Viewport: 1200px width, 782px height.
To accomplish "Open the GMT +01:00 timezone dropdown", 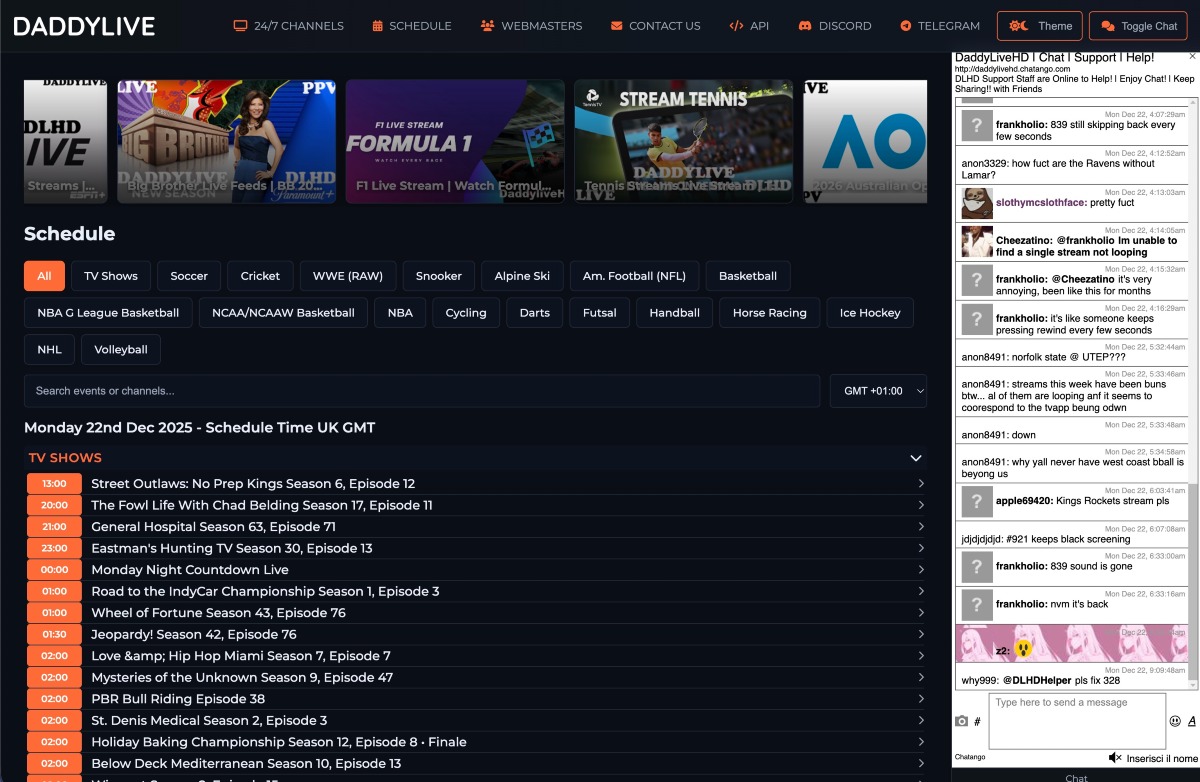I will 877,391.
